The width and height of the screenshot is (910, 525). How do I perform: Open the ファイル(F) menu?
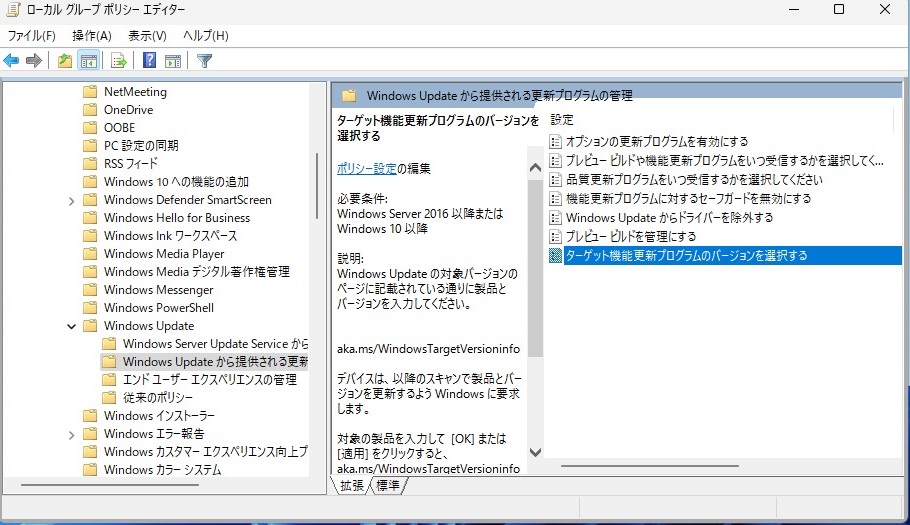tap(31, 36)
